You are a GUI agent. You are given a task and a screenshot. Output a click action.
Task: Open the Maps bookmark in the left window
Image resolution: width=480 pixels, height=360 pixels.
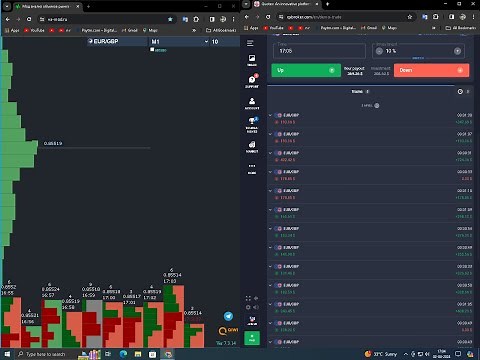click(x=150, y=30)
